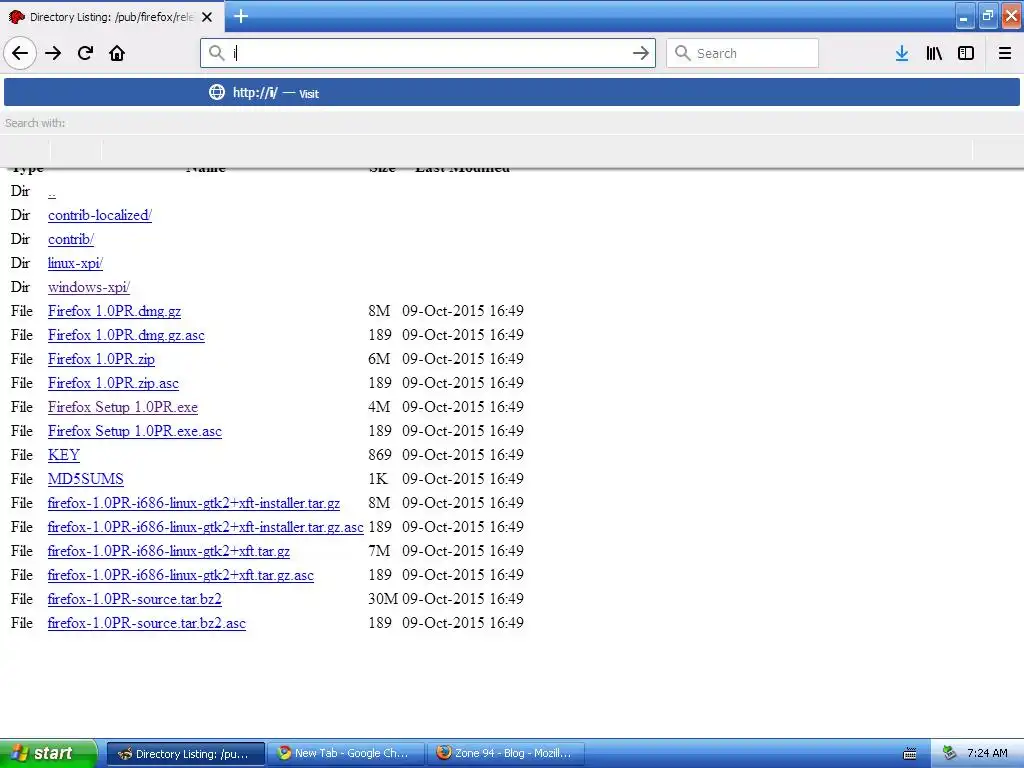
Task: Click the network tray icon
Action: click(949, 754)
